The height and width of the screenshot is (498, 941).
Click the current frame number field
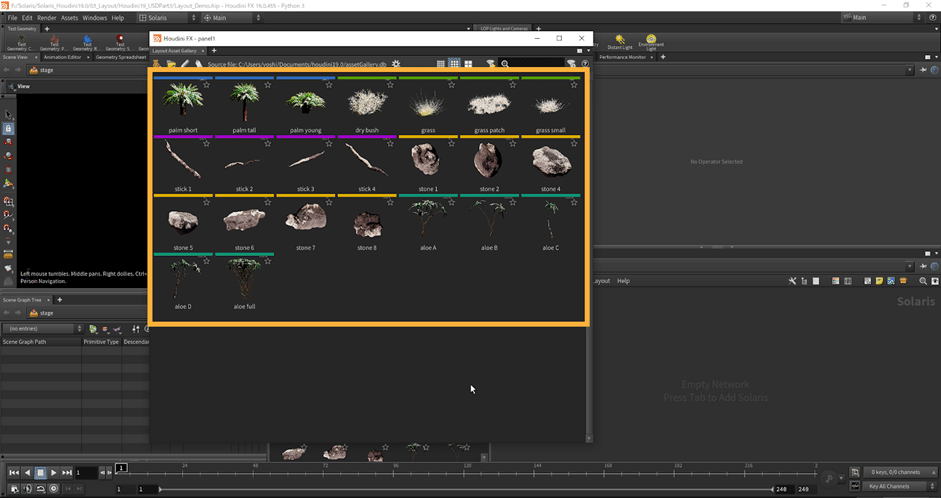pyautogui.click(x=86, y=473)
